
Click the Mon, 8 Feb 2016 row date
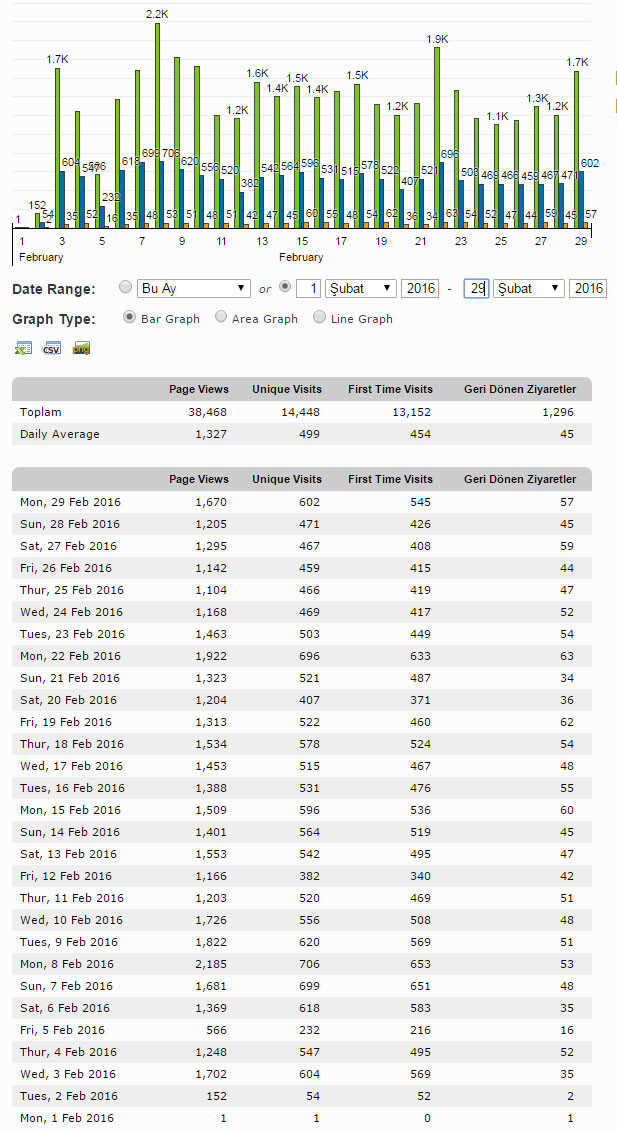66,964
